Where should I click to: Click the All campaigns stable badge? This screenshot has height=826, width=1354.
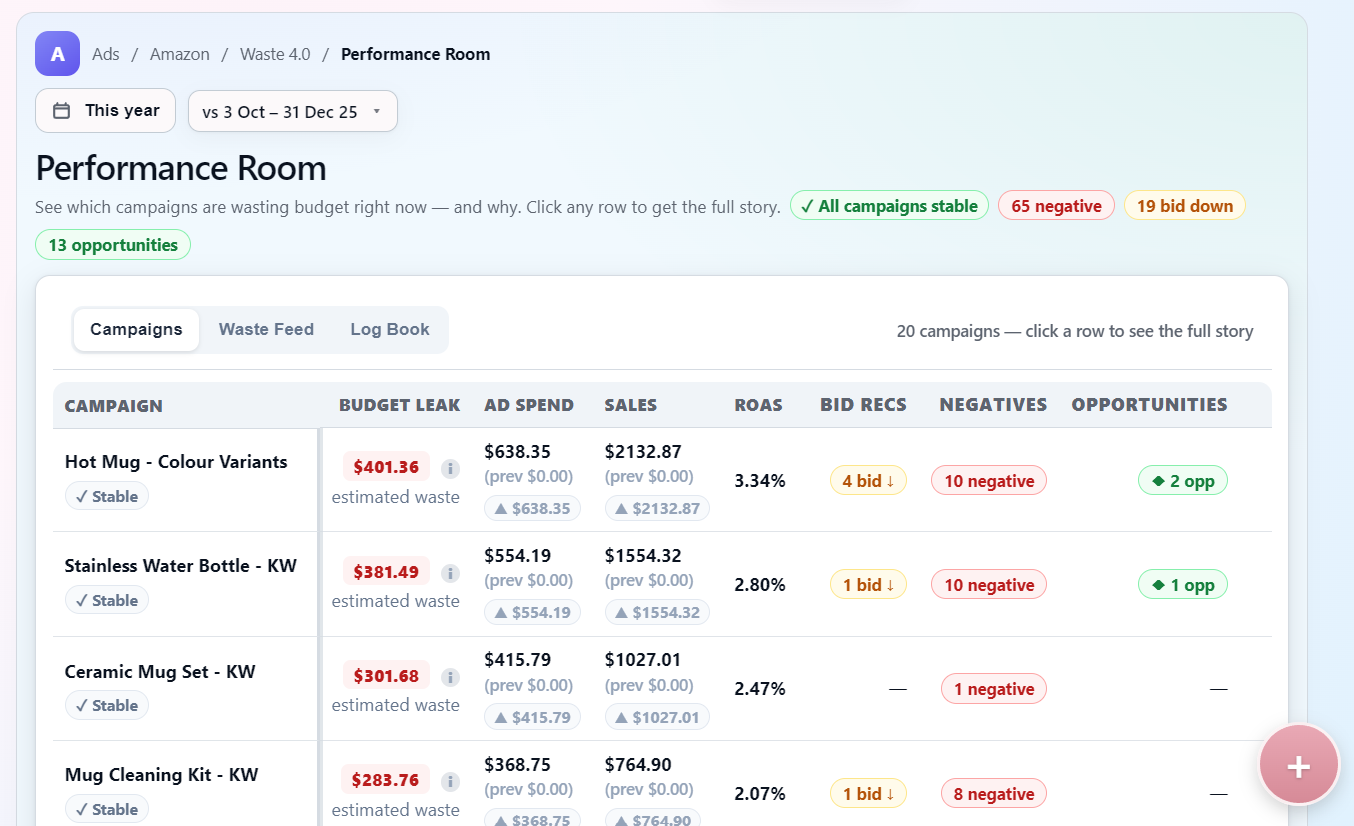(x=889, y=206)
